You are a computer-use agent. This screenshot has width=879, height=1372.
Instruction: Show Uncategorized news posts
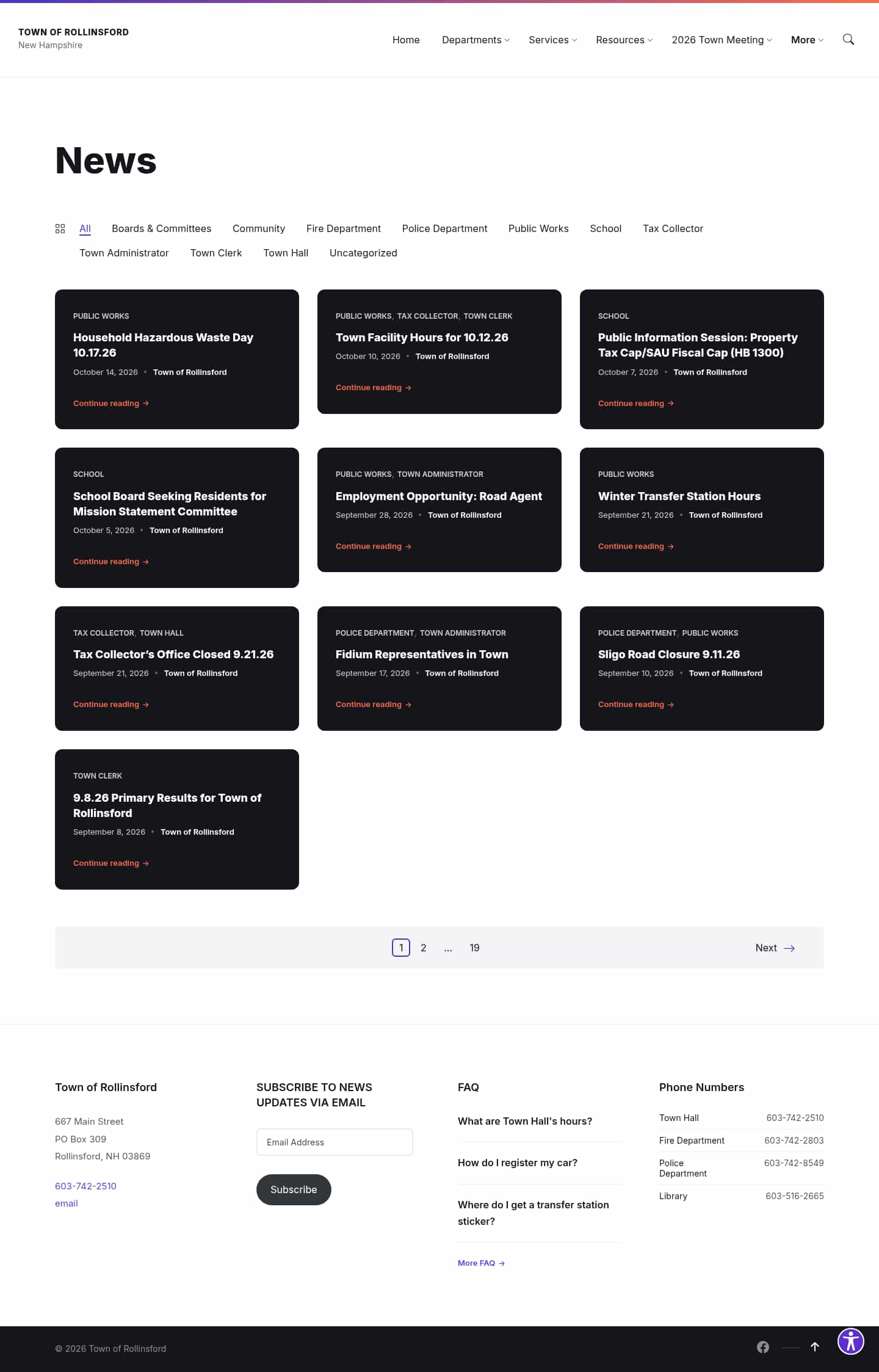point(363,253)
